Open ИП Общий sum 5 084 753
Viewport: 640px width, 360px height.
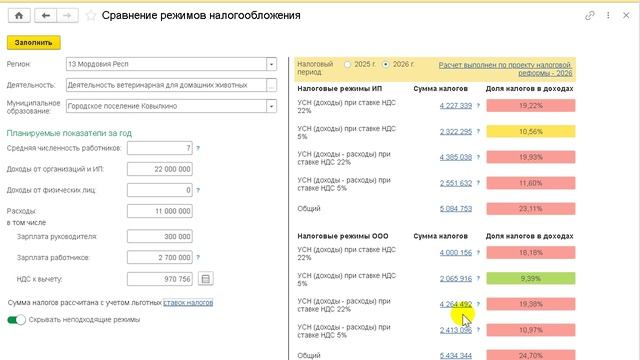[x=456, y=209]
